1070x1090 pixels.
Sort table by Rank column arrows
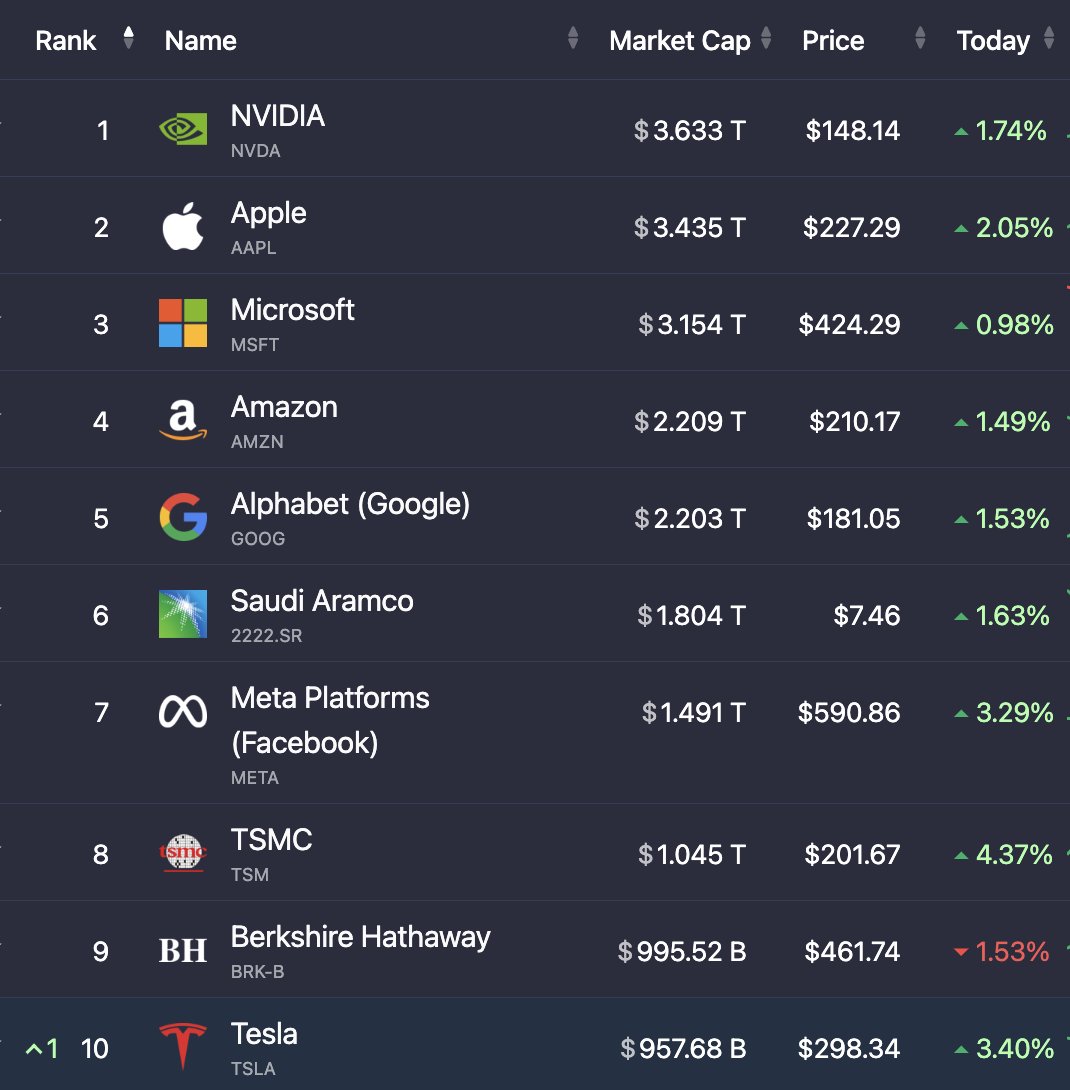point(128,38)
